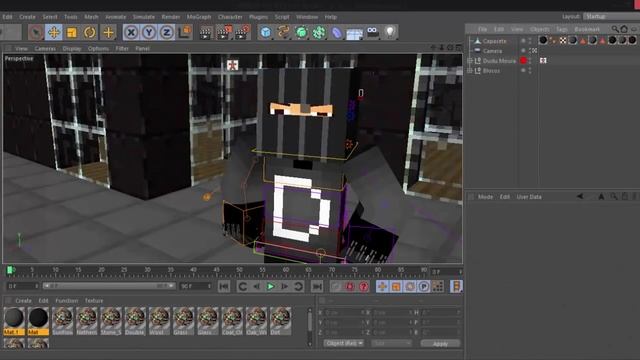Open the floor environment icon
This screenshot has width=640, height=360.
click(354, 33)
